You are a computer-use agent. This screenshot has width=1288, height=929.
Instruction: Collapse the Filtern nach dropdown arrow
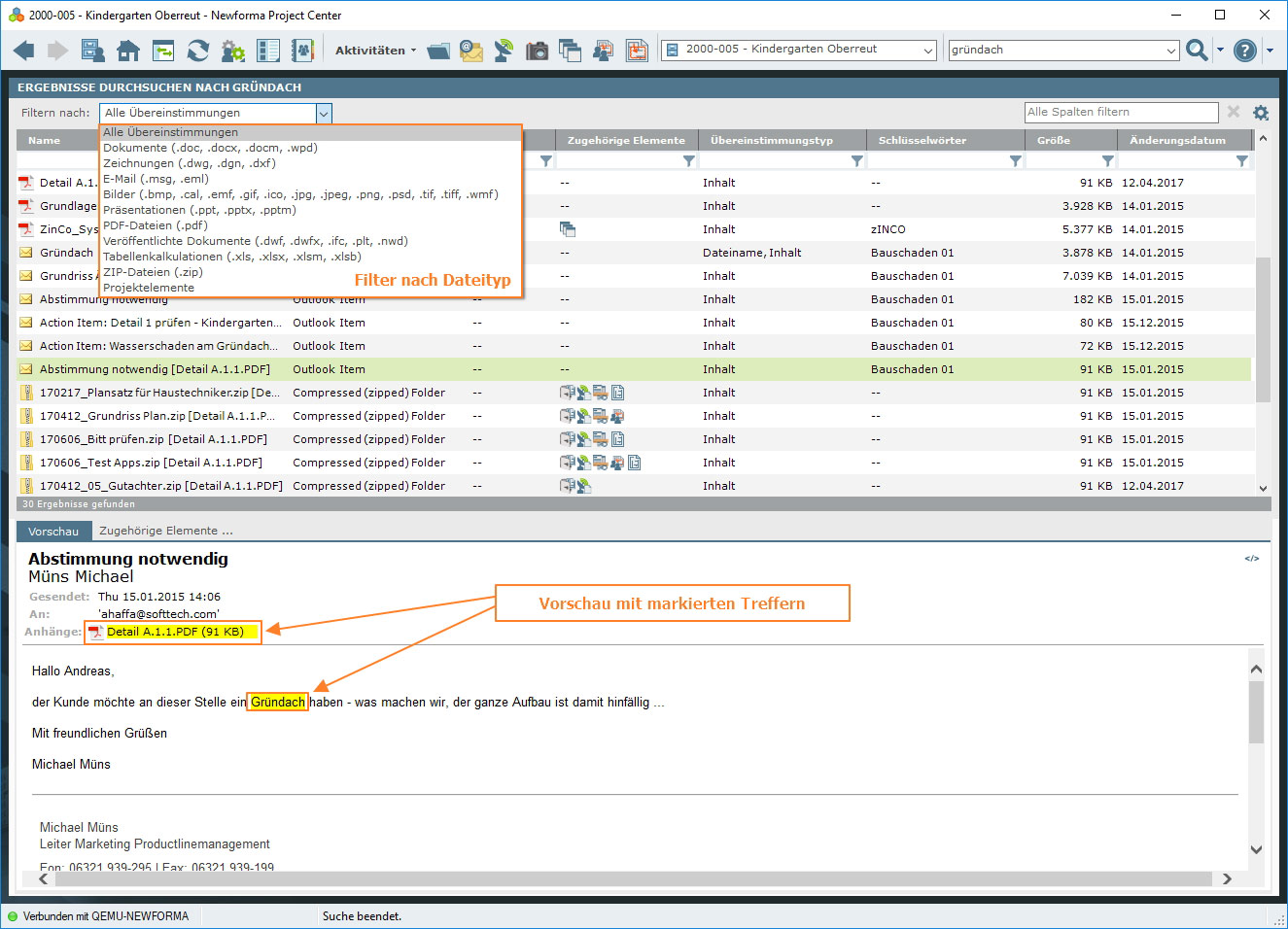(x=324, y=114)
